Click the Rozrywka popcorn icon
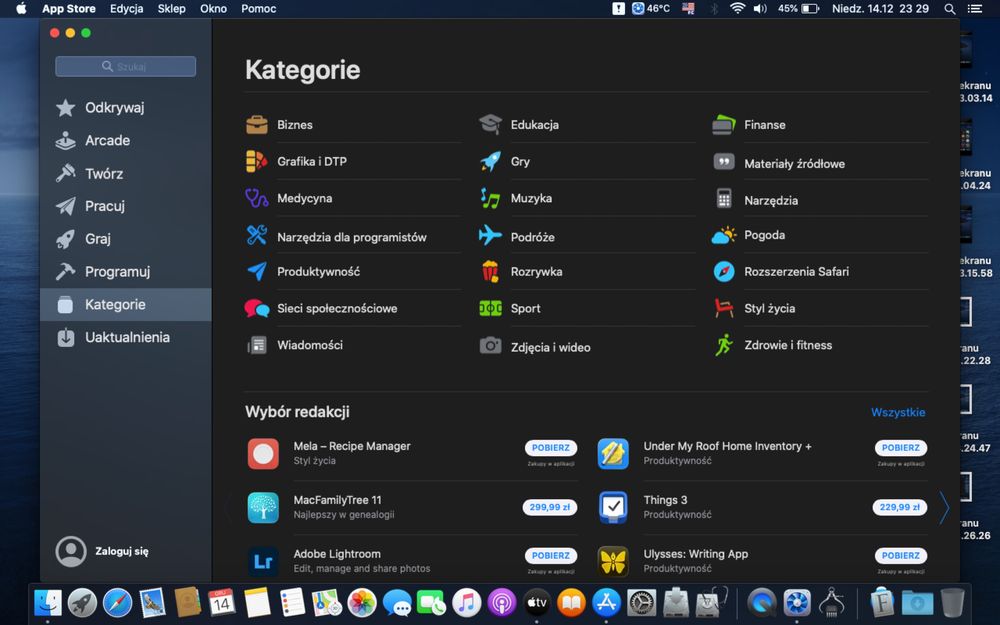The width and height of the screenshot is (1000, 625). [490, 272]
